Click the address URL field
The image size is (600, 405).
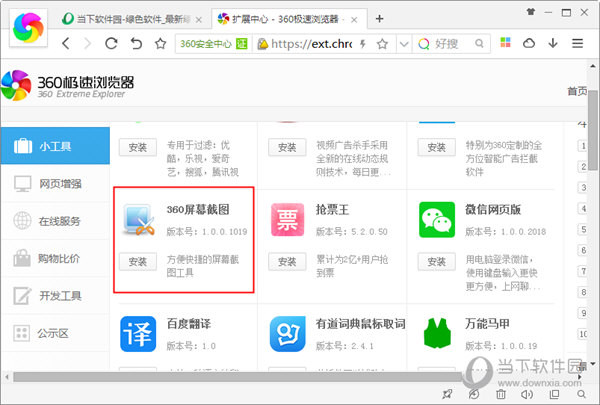click(311, 44)
